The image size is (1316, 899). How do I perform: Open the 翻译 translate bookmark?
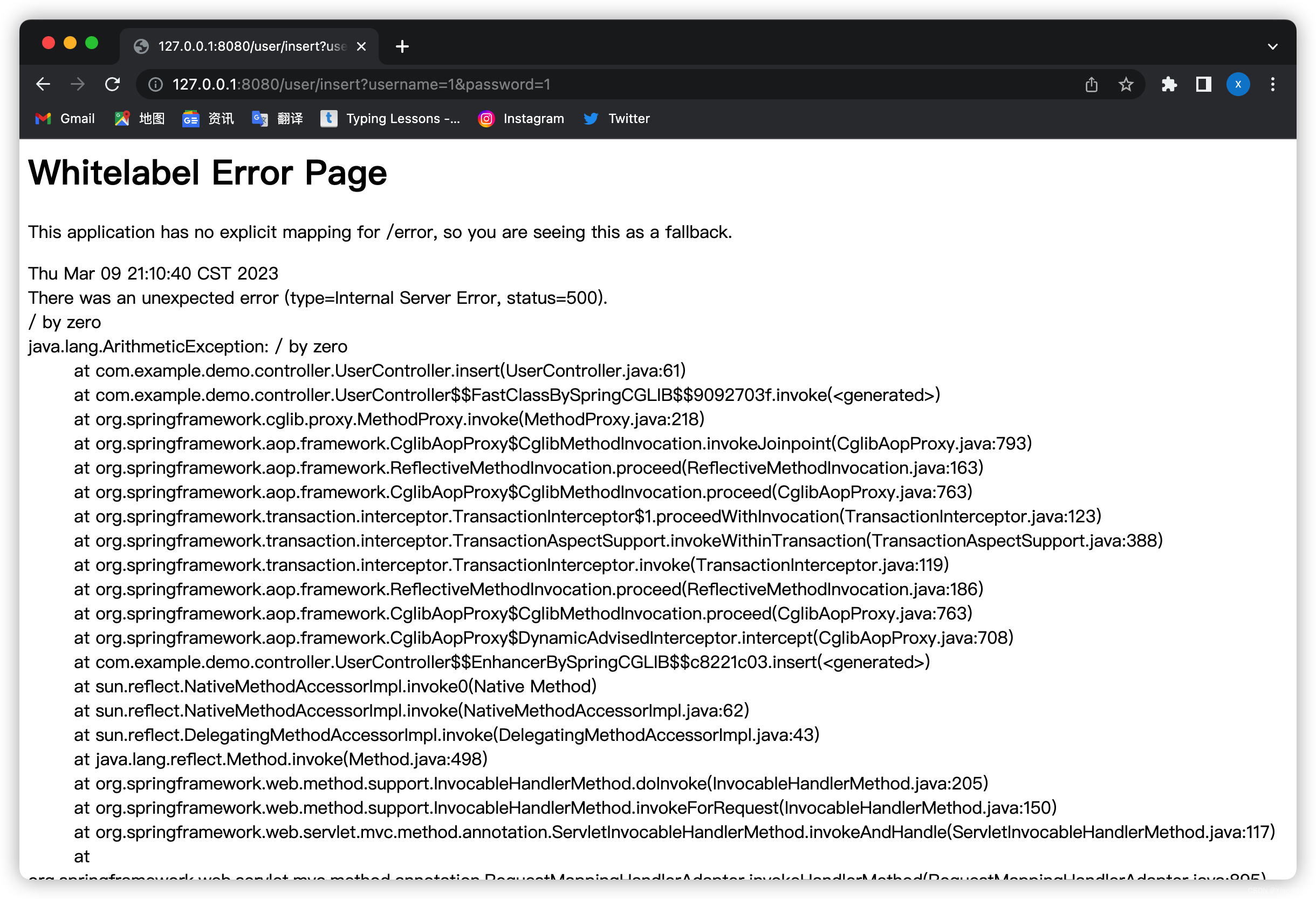277,118
